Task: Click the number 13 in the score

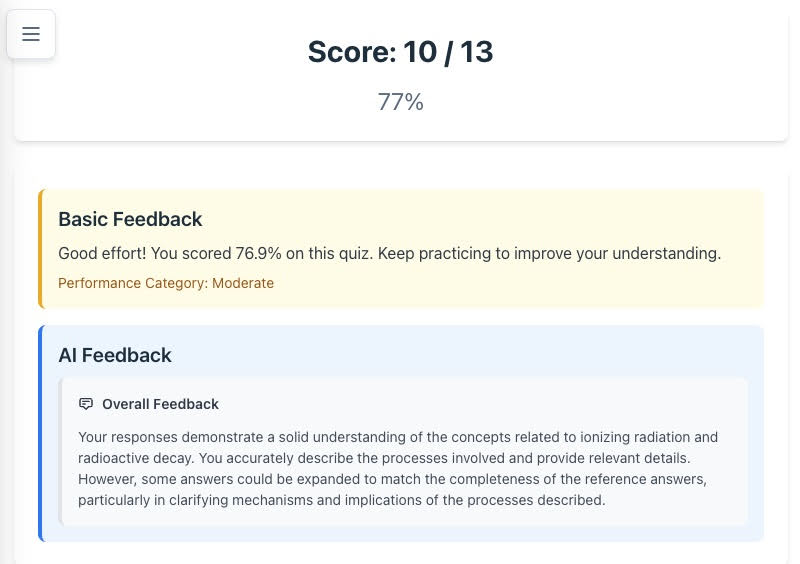Action: 477,52
